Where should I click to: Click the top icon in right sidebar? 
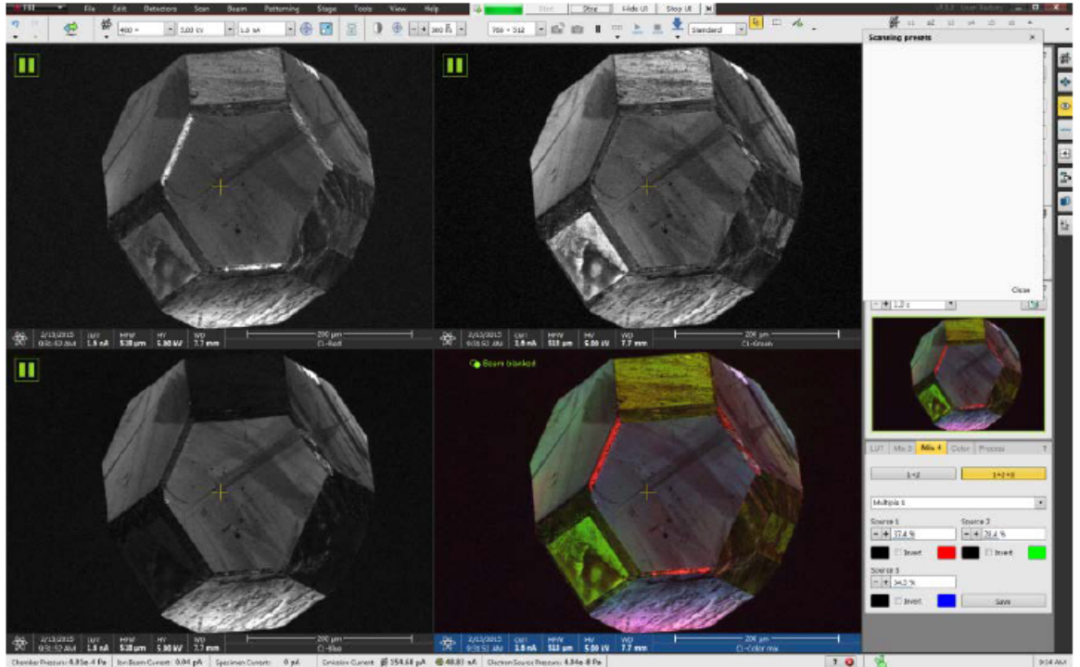1065,59
